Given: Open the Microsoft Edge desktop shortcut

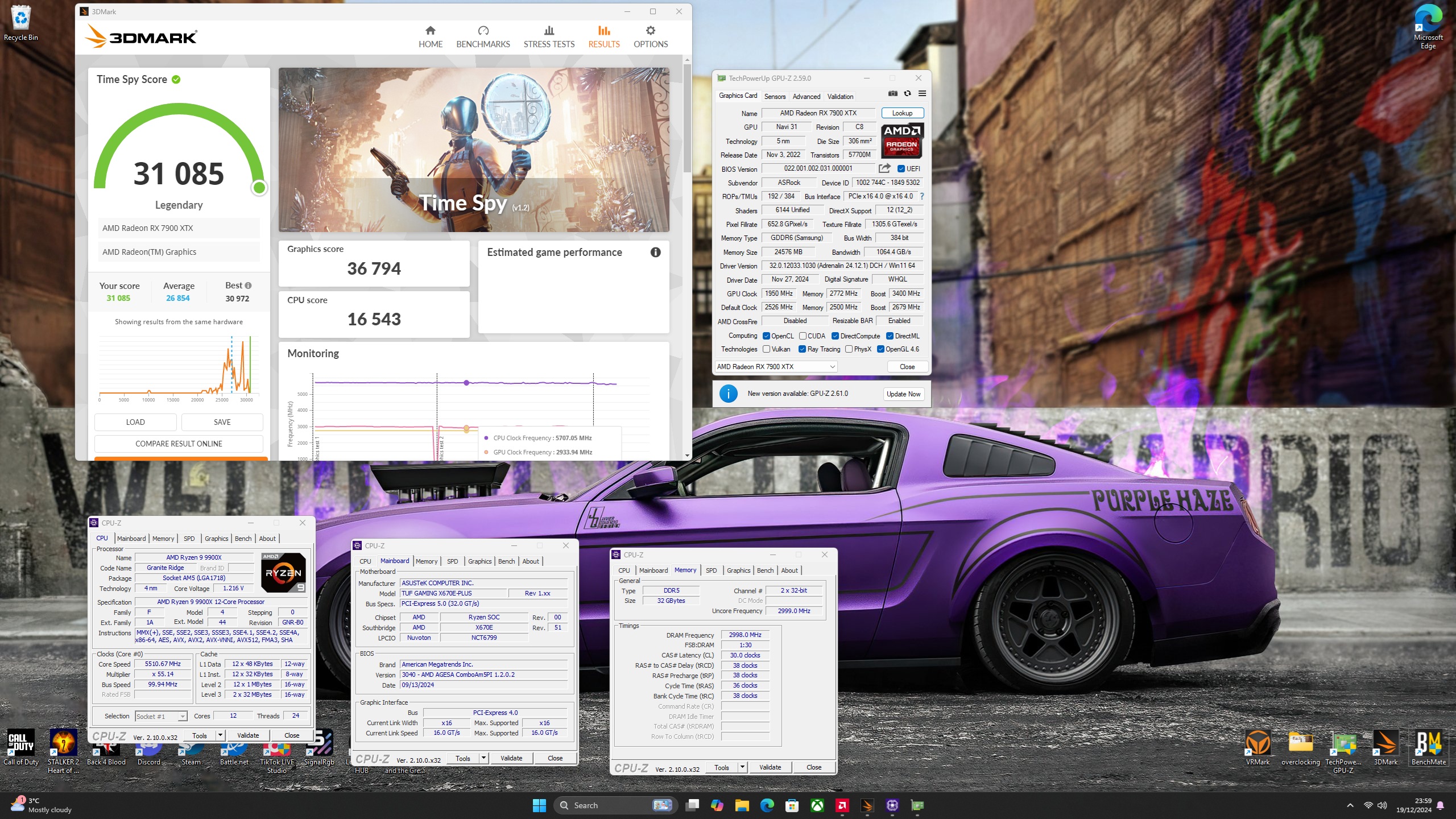Looking at the screenshot, I should tap(1428, 27).
